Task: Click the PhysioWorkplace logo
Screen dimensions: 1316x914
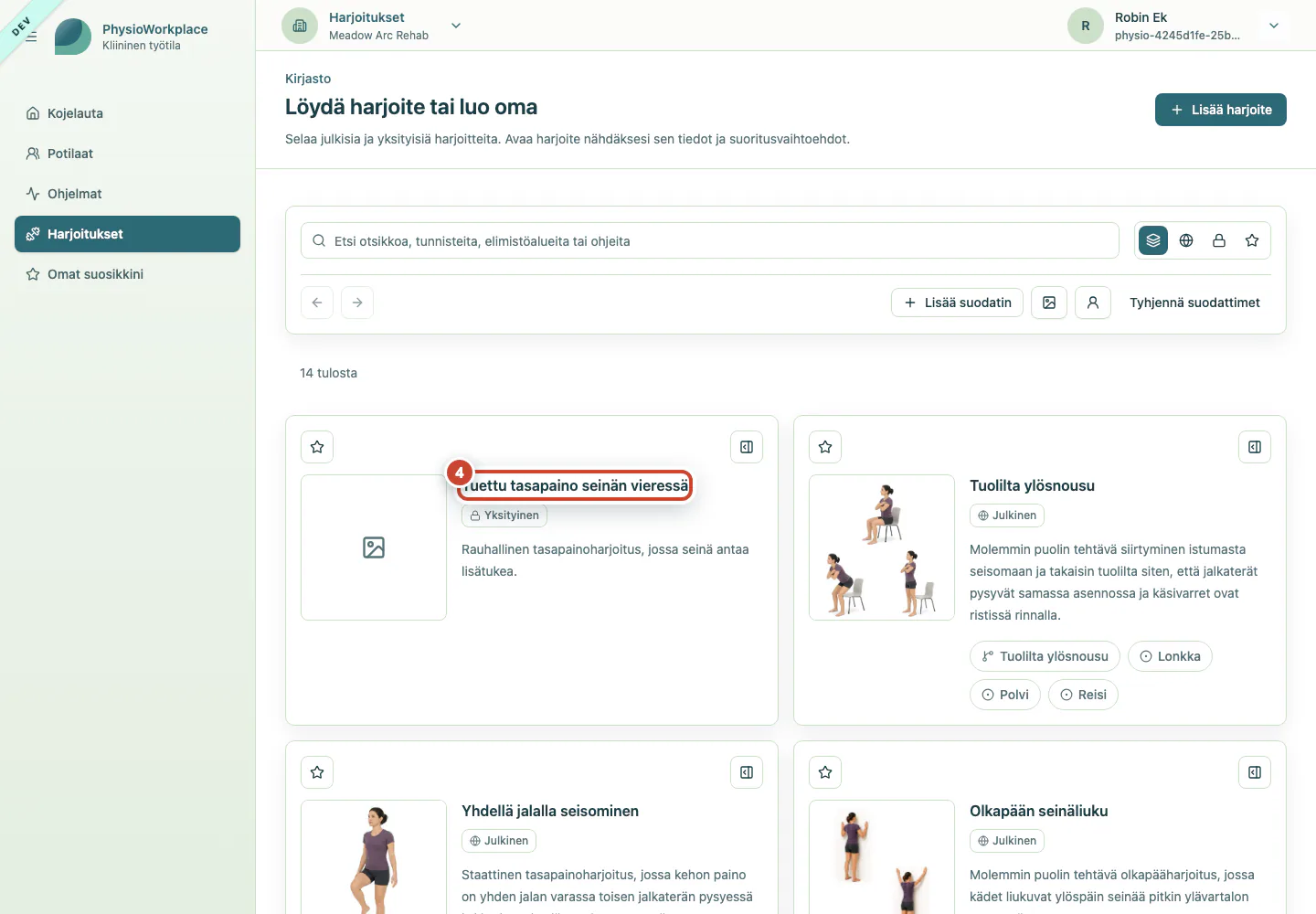Action: (73, 37)
